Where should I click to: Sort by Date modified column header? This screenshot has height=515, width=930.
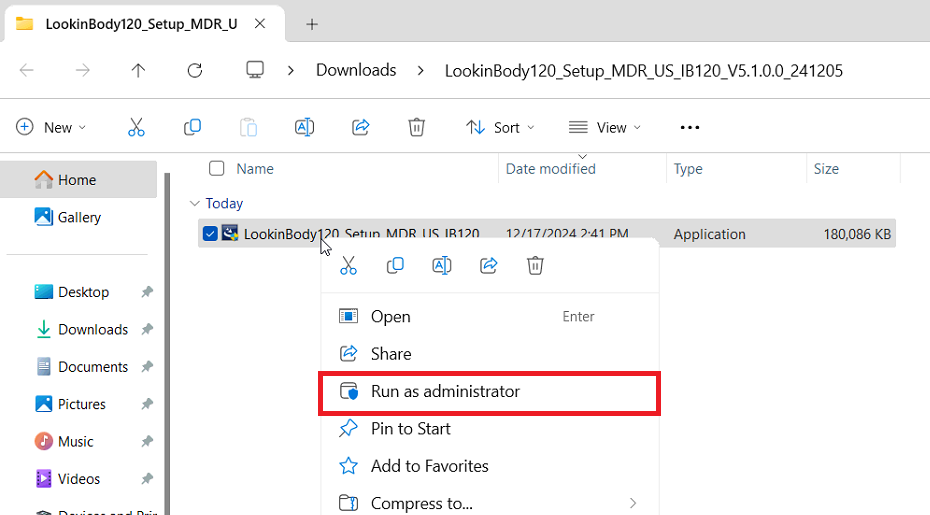(x=550, y=169)
